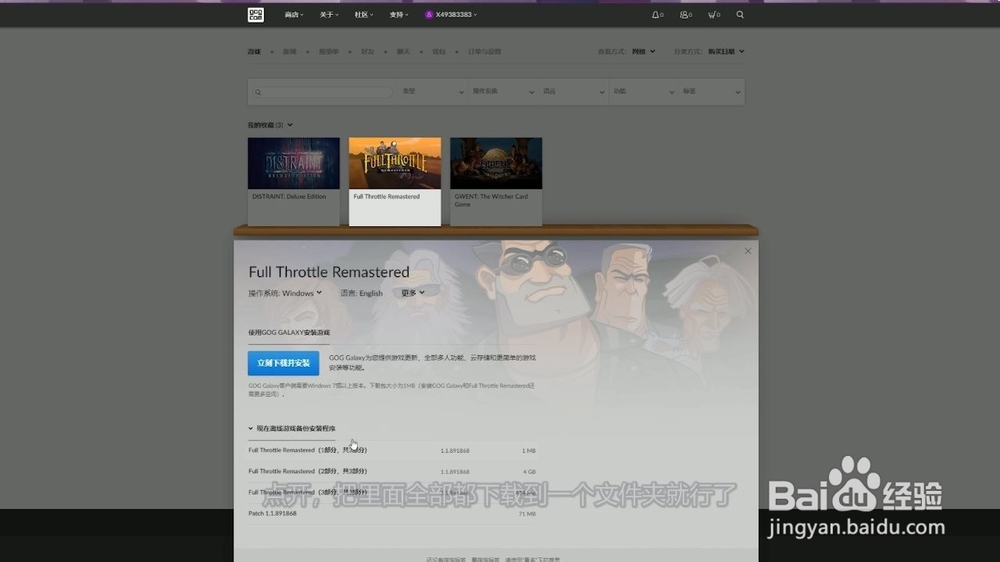Open the 社区 menu
Image resolution: width=1000 pixels, height=562 pixels.
[364, 15]
